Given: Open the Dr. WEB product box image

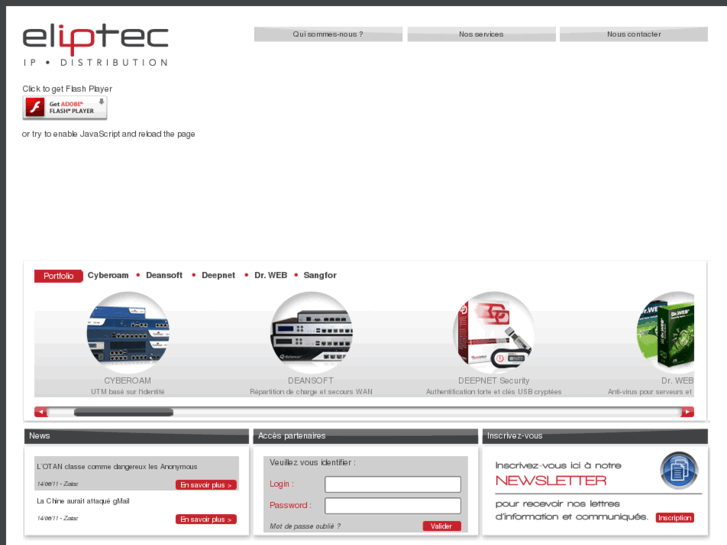Looking at the screenshot, I should pyautogui.click(x=665, y=333).
